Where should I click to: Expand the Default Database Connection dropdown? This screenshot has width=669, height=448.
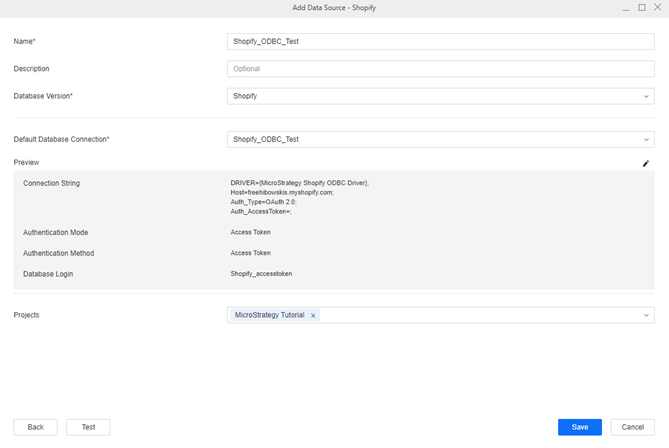(646, 140)
